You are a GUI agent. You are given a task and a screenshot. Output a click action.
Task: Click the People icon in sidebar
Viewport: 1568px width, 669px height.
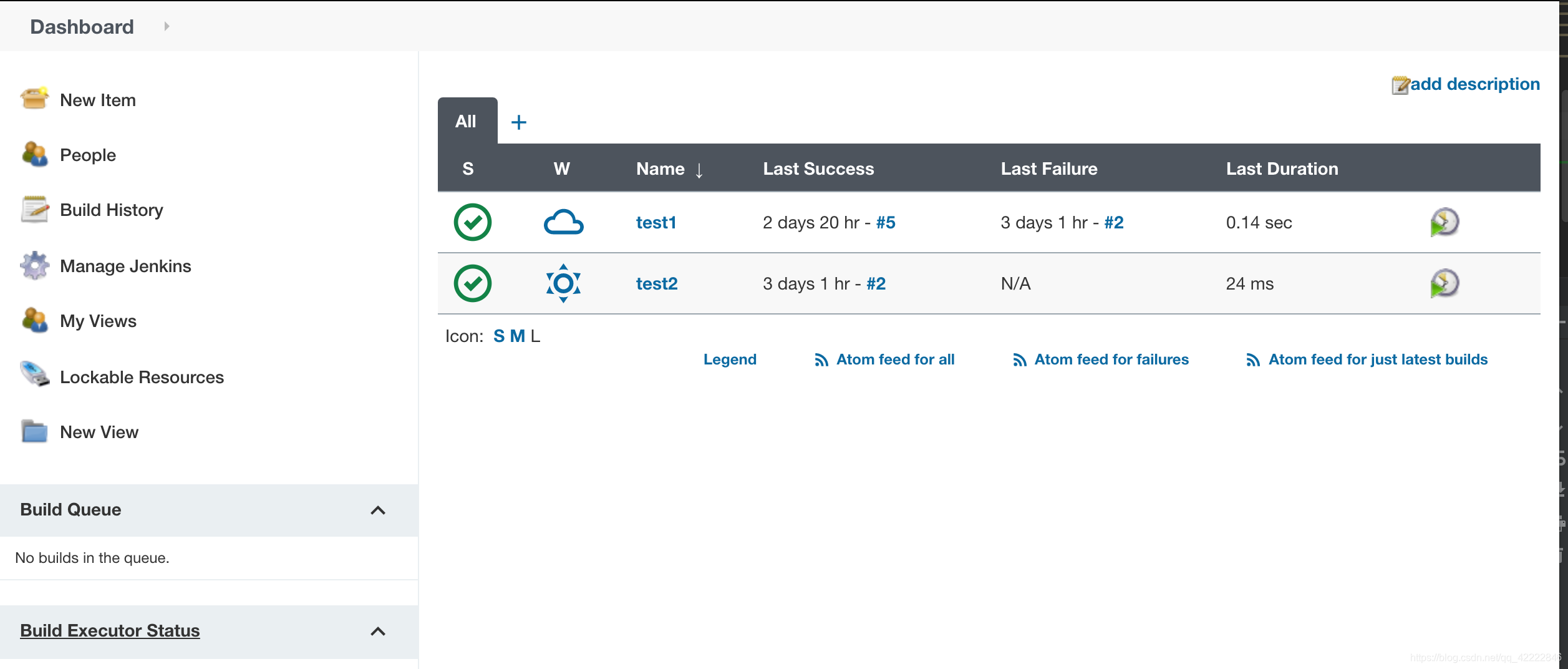(x=34, y=154)
